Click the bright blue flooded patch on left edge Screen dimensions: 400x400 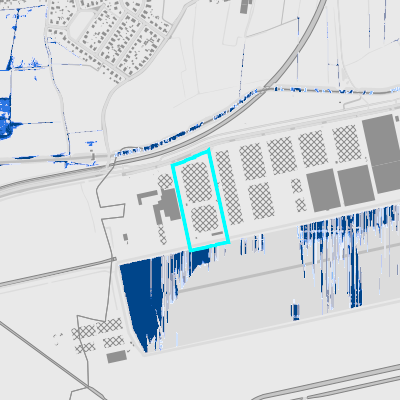coord(6,118)
